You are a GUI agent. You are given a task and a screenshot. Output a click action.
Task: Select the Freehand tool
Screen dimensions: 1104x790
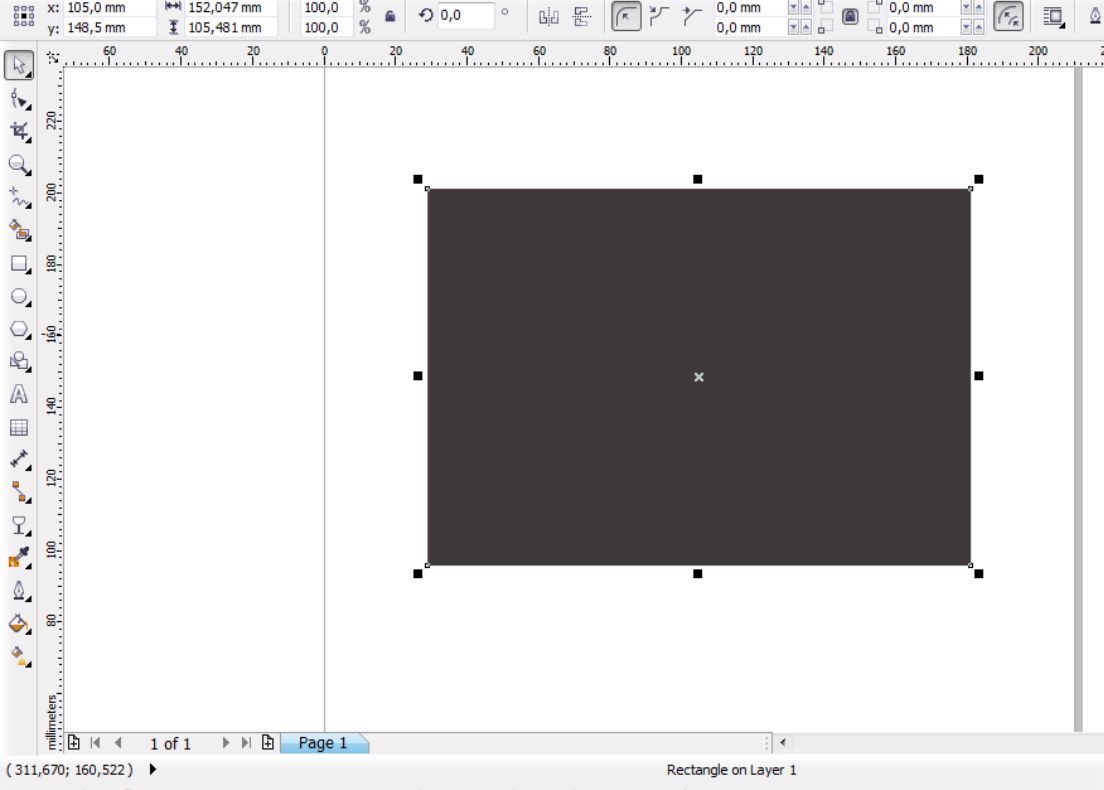(x=19, y=198)
